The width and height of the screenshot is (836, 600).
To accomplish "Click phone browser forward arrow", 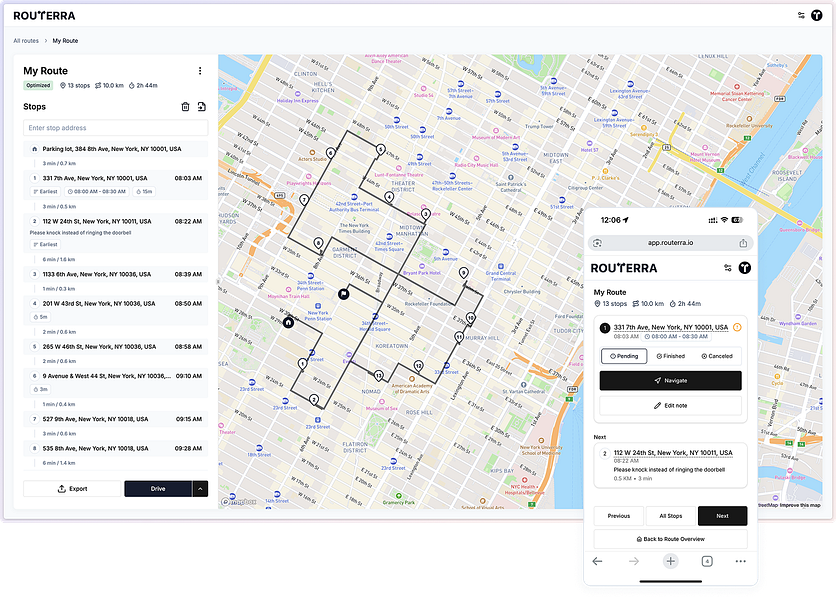I will pyautogui.click(x=633, y=561).
